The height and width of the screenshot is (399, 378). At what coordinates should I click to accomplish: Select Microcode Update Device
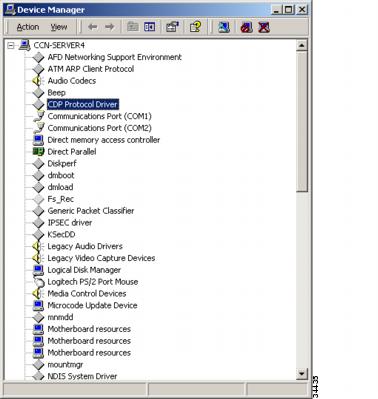point(92,305)
